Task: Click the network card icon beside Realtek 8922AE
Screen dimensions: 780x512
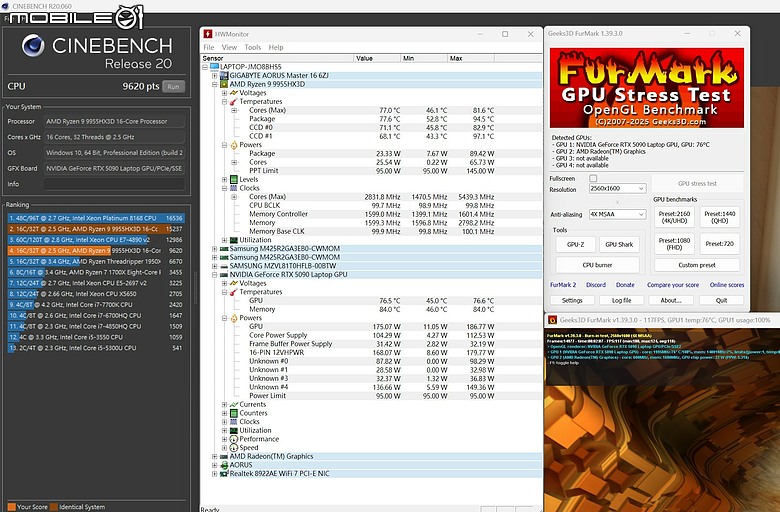Action: point(224,474)
